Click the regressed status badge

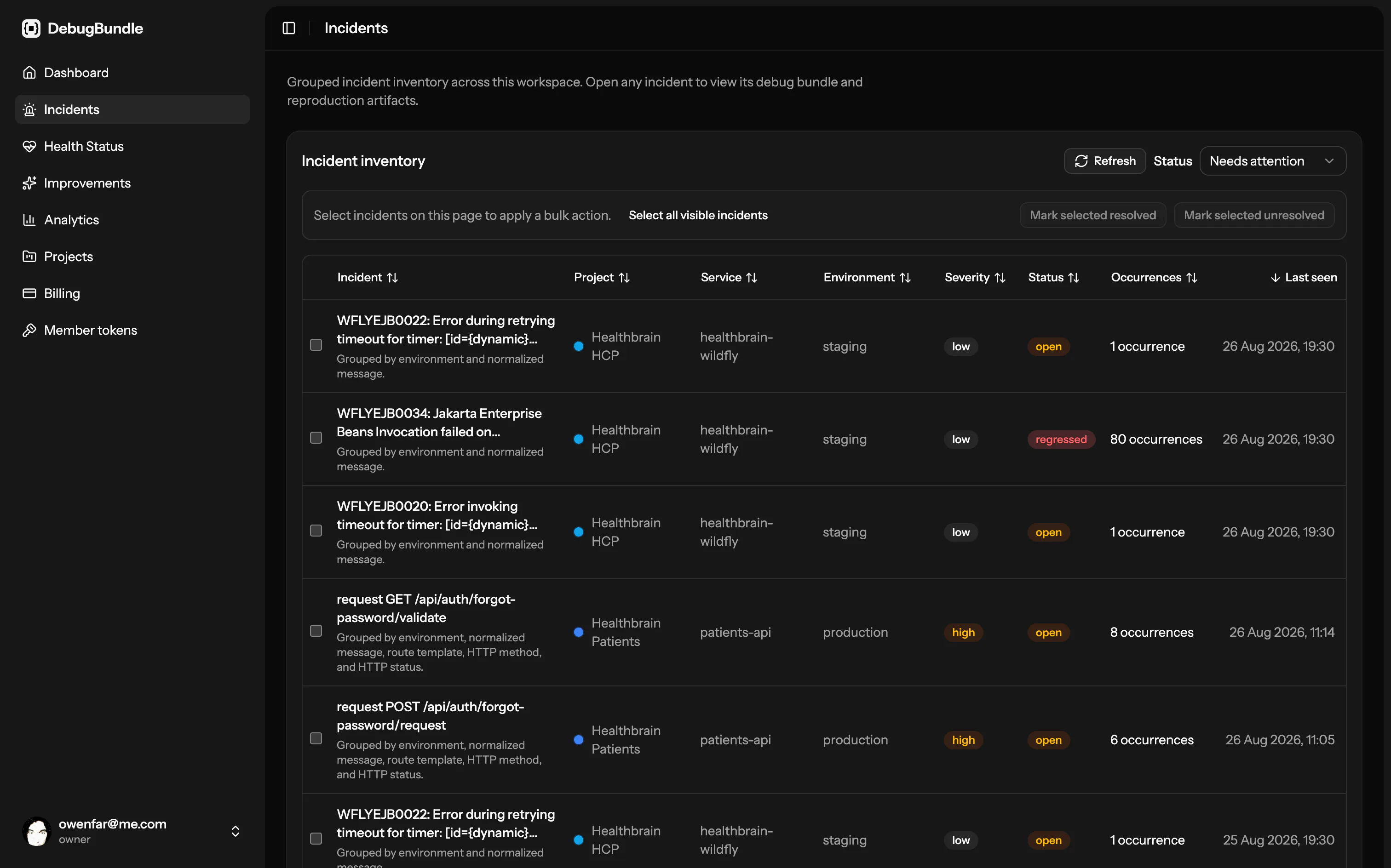(x=1061, y=440)
